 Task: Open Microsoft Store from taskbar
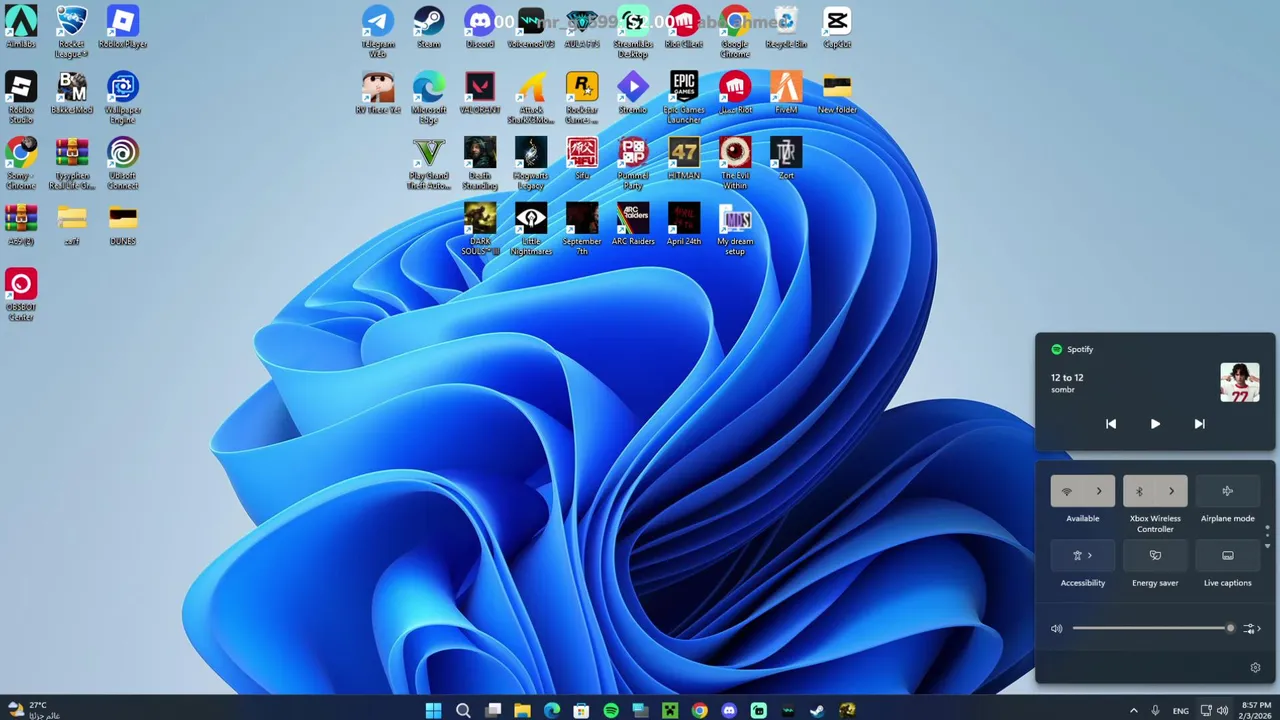pyautogui.click(x=581, y=710)
